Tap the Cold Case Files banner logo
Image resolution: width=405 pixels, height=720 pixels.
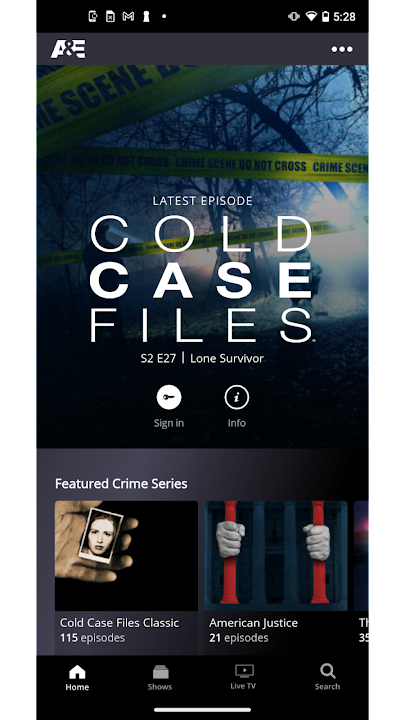click(202, 279)
